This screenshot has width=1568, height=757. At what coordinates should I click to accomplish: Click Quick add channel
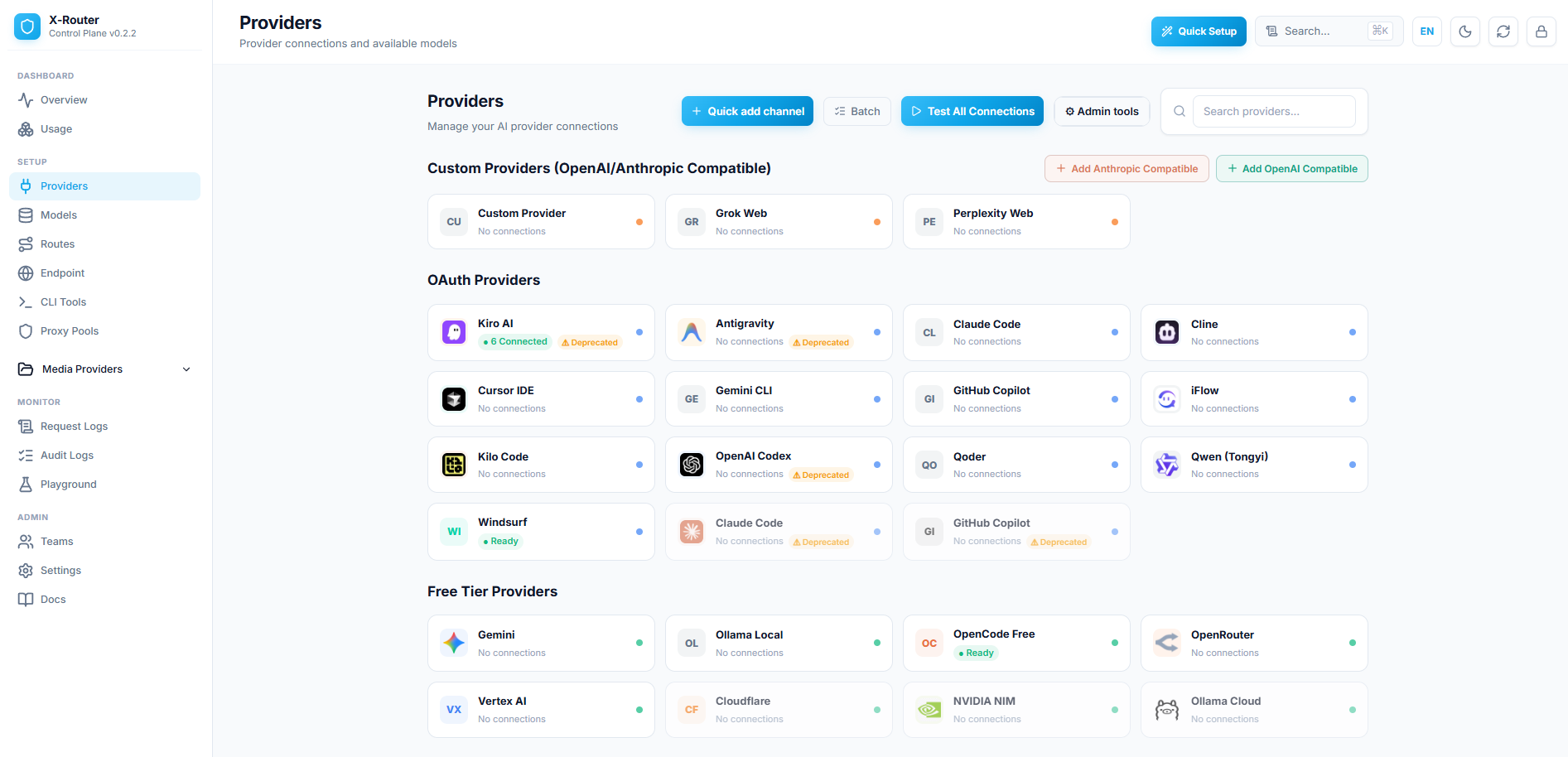(747, 111)
